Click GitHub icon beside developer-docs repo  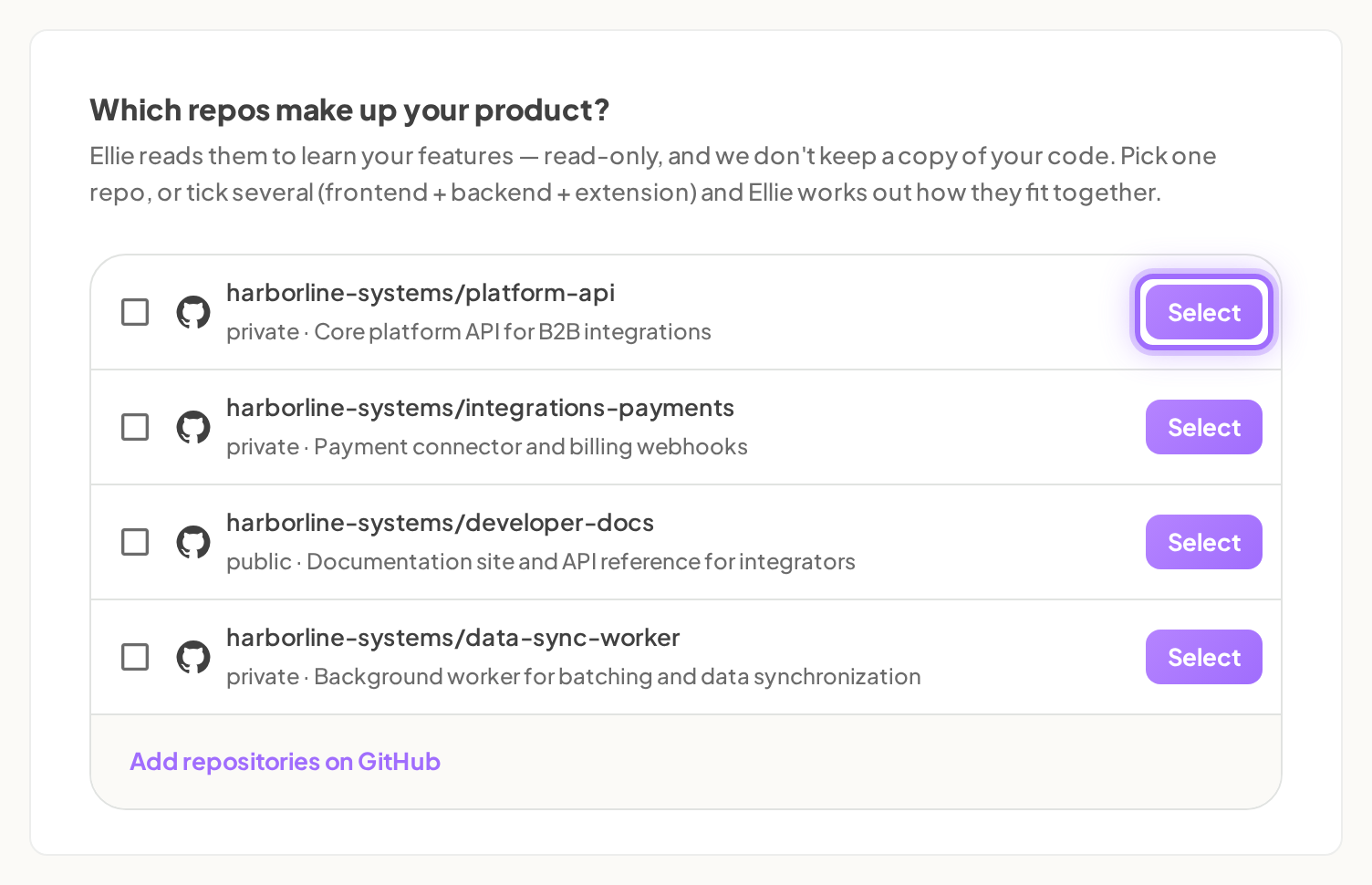pyautogui.click(x=193, y=542)
